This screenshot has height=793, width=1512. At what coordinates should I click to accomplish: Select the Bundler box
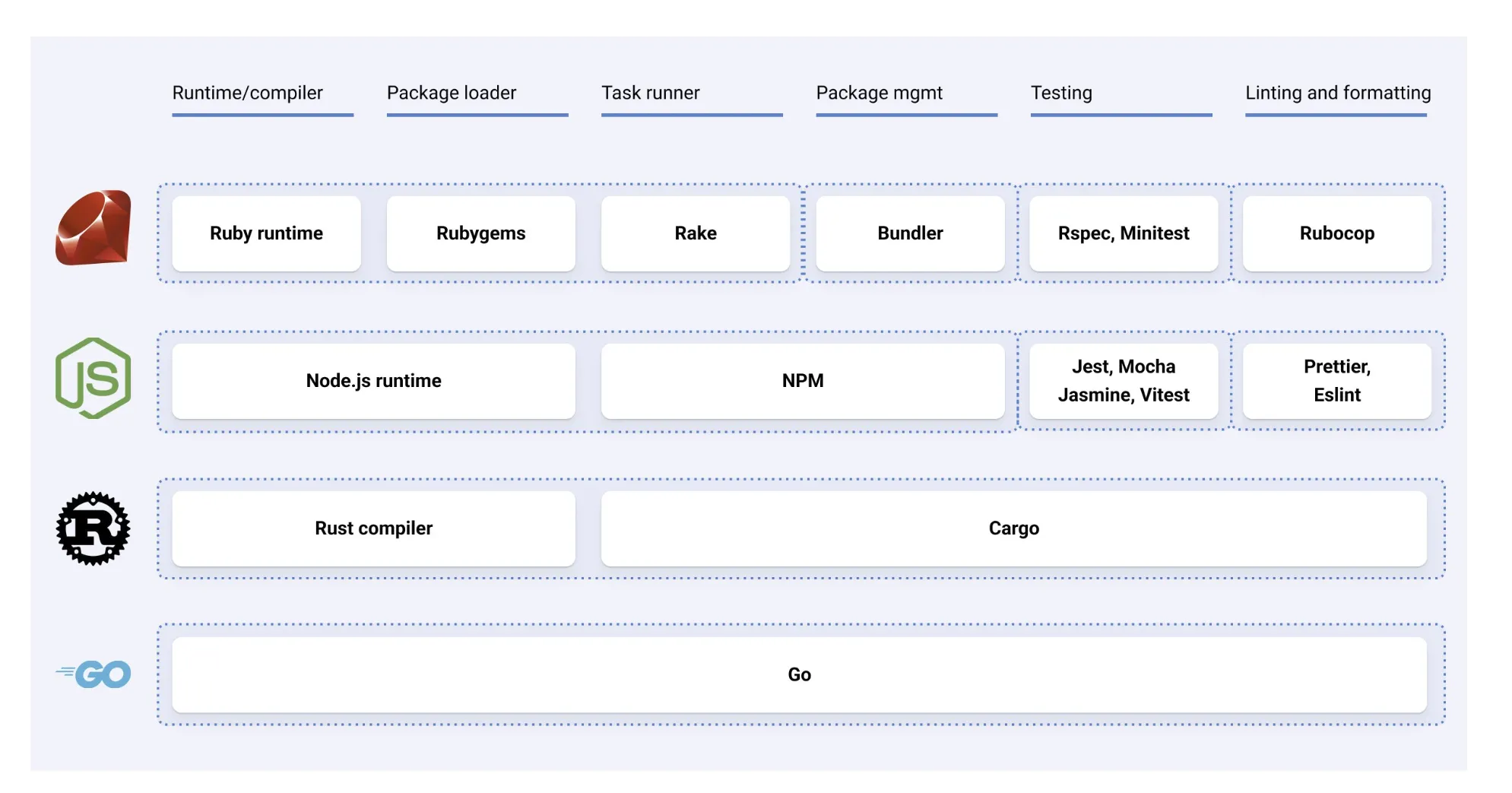(x=909, y=233)
